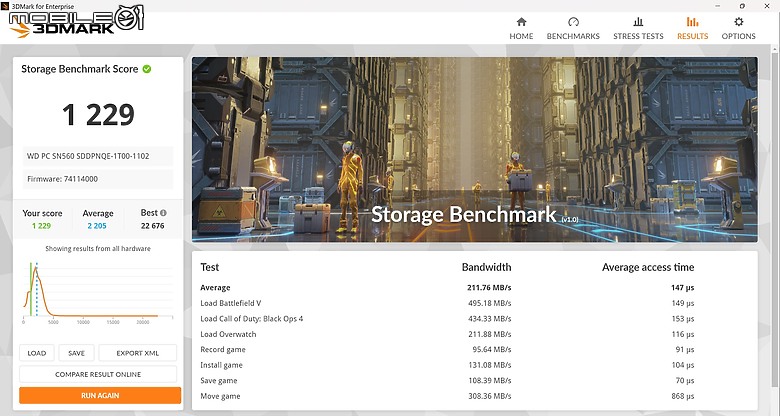
Task: Switch to the Stress Tests tab
Action: 638,28
